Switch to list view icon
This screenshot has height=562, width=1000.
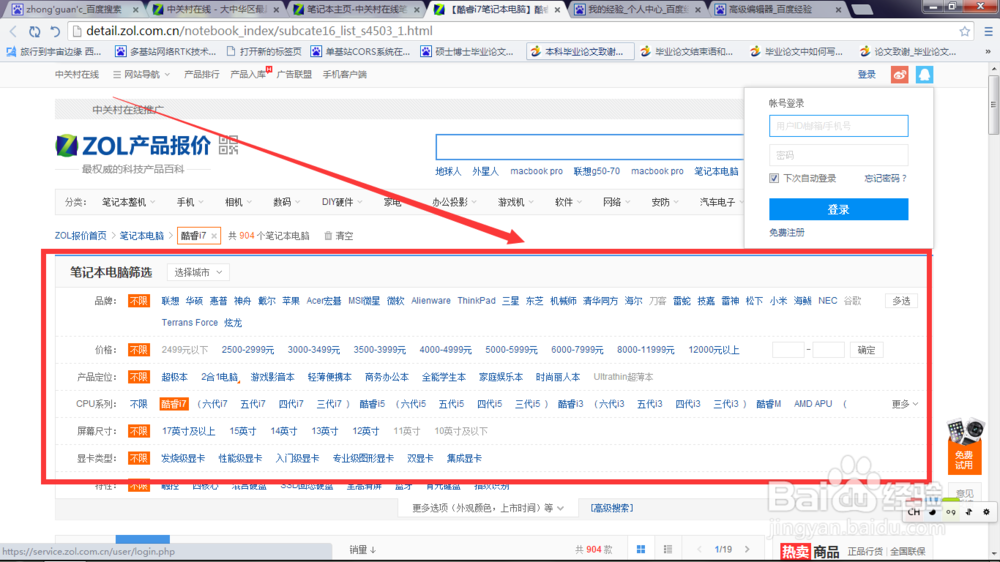coord(668,549)
